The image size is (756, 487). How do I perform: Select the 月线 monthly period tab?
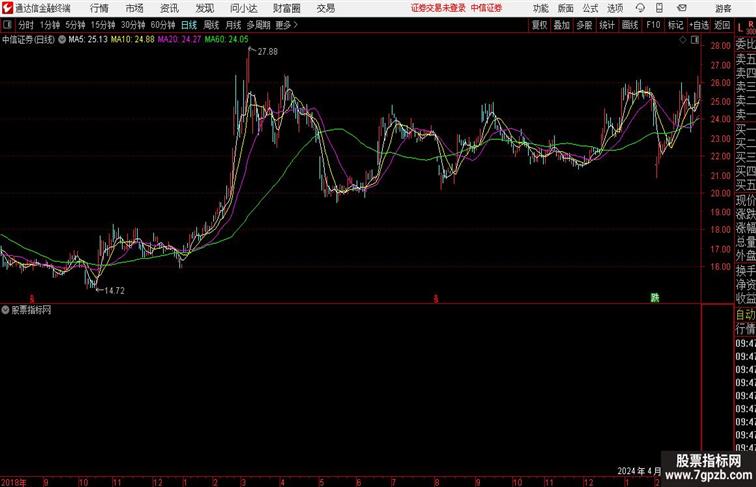coord(233,25)
